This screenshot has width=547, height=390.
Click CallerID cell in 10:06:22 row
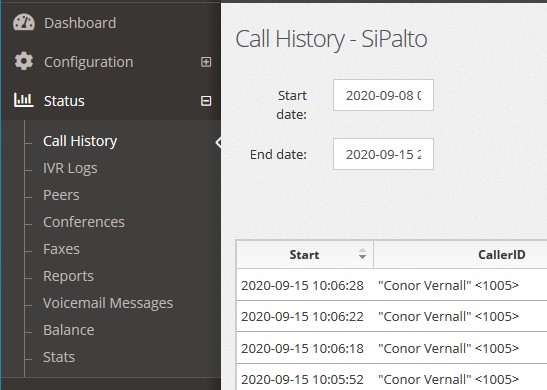coord(448,316)
